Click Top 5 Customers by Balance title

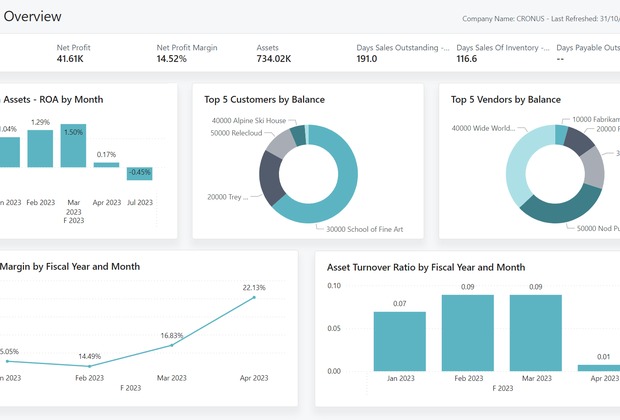pyautogui.click(x=265, y=99)
